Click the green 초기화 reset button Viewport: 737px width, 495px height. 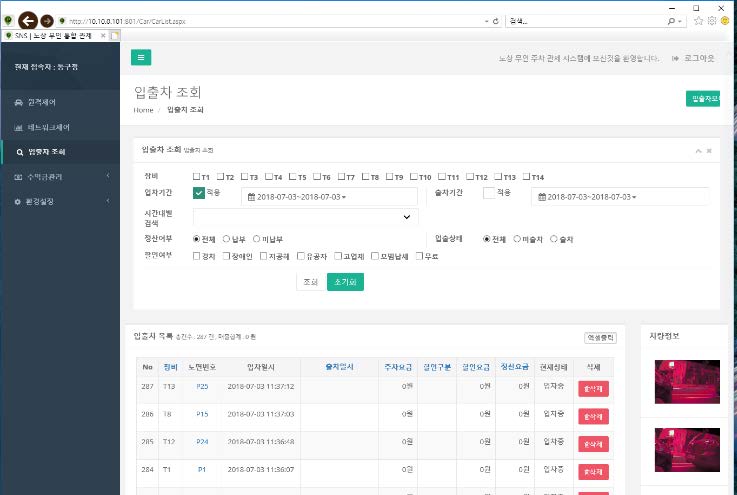tap(345, 282)
